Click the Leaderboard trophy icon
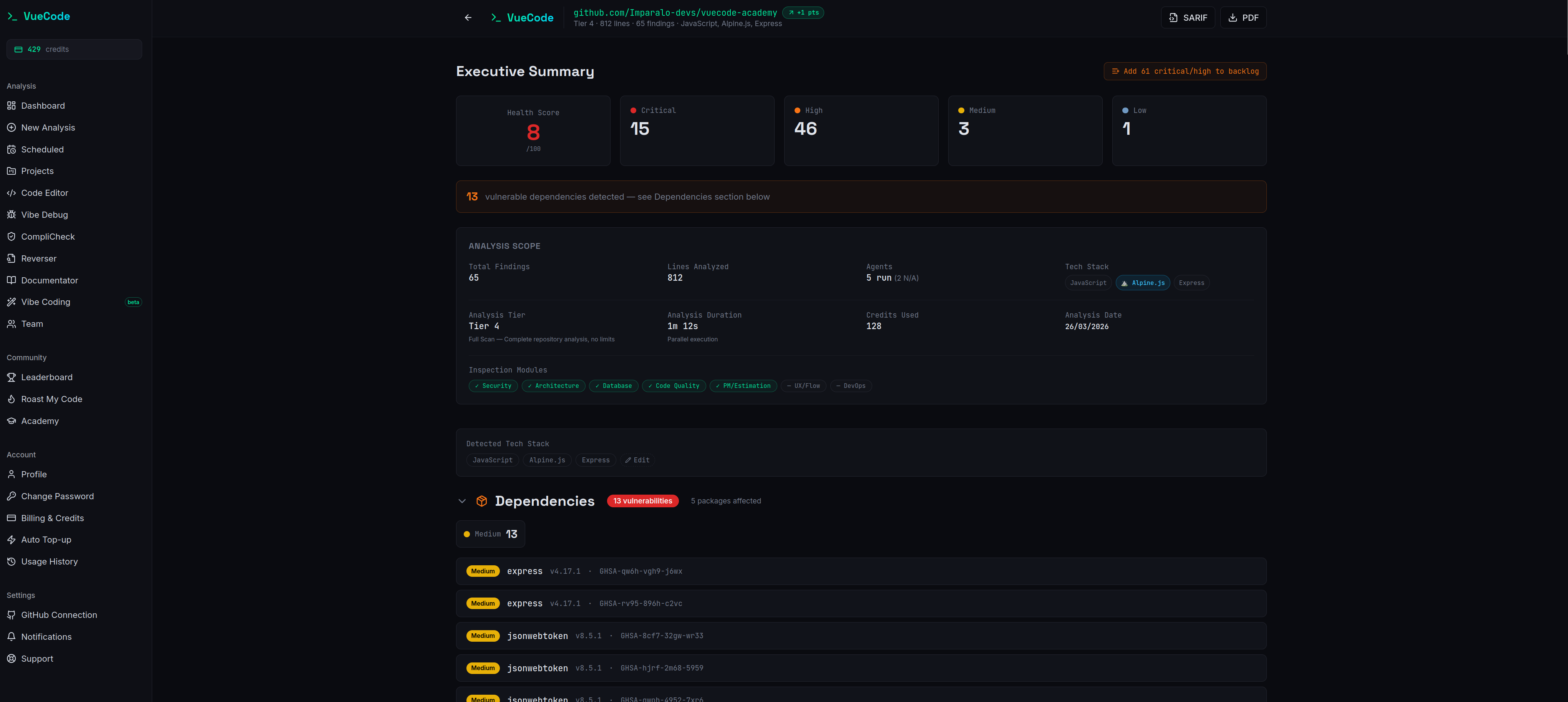Screen dimensions: 1568x702 tap(11, 377)
